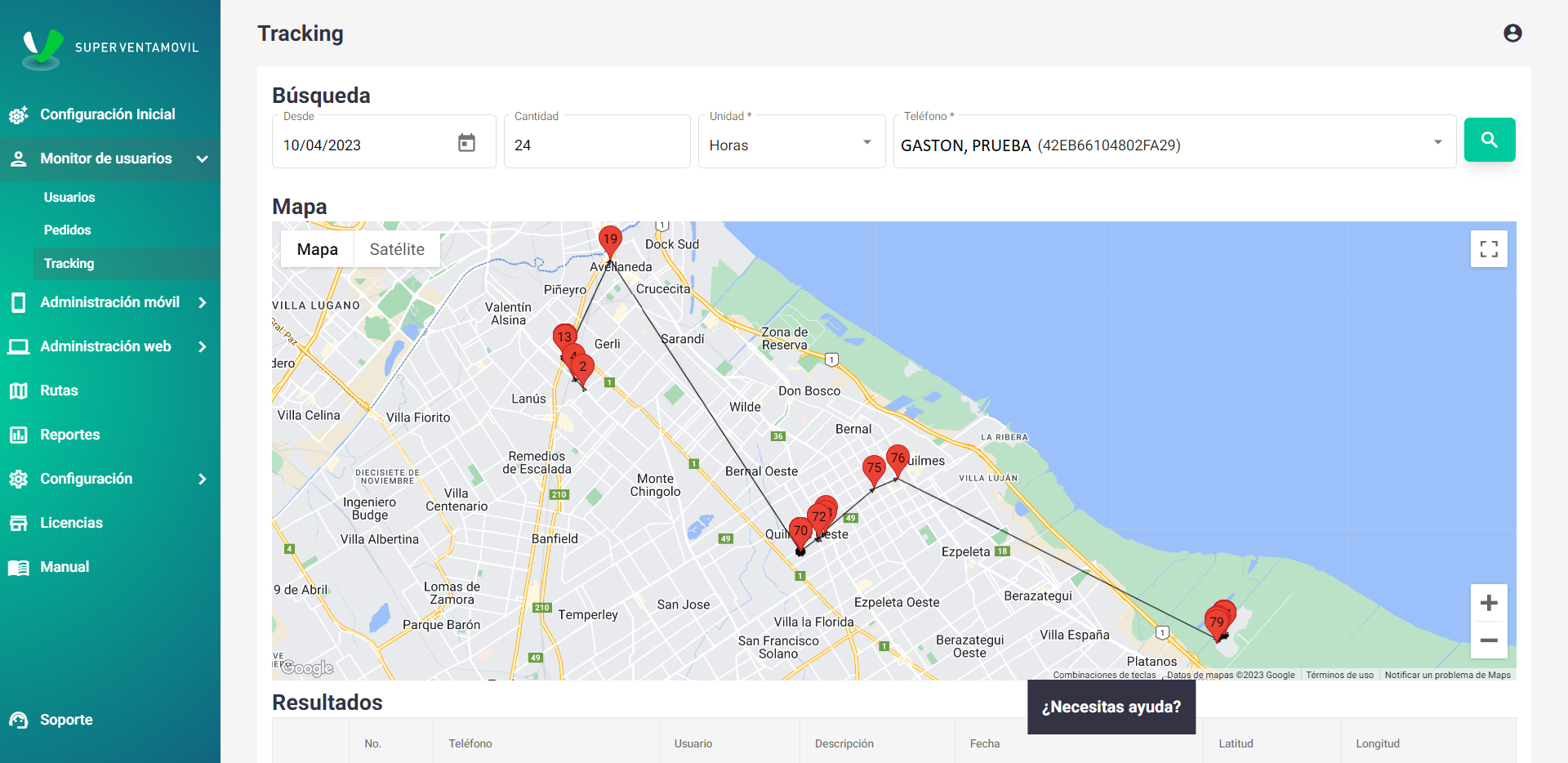
Task: Switch to Satélite map type
Action: pyautogui.click(x=397, y=249)
